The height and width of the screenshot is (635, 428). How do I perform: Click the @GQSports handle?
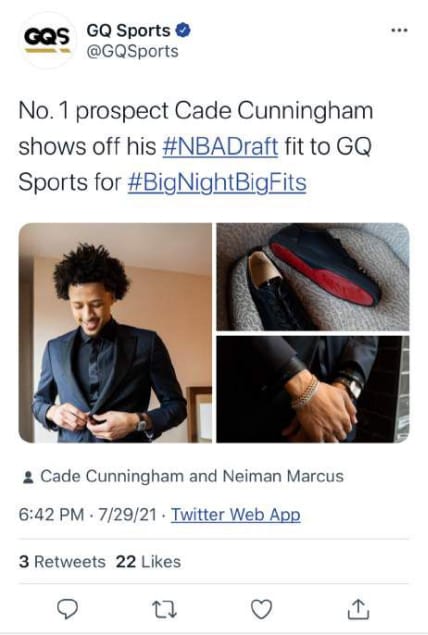132,51
